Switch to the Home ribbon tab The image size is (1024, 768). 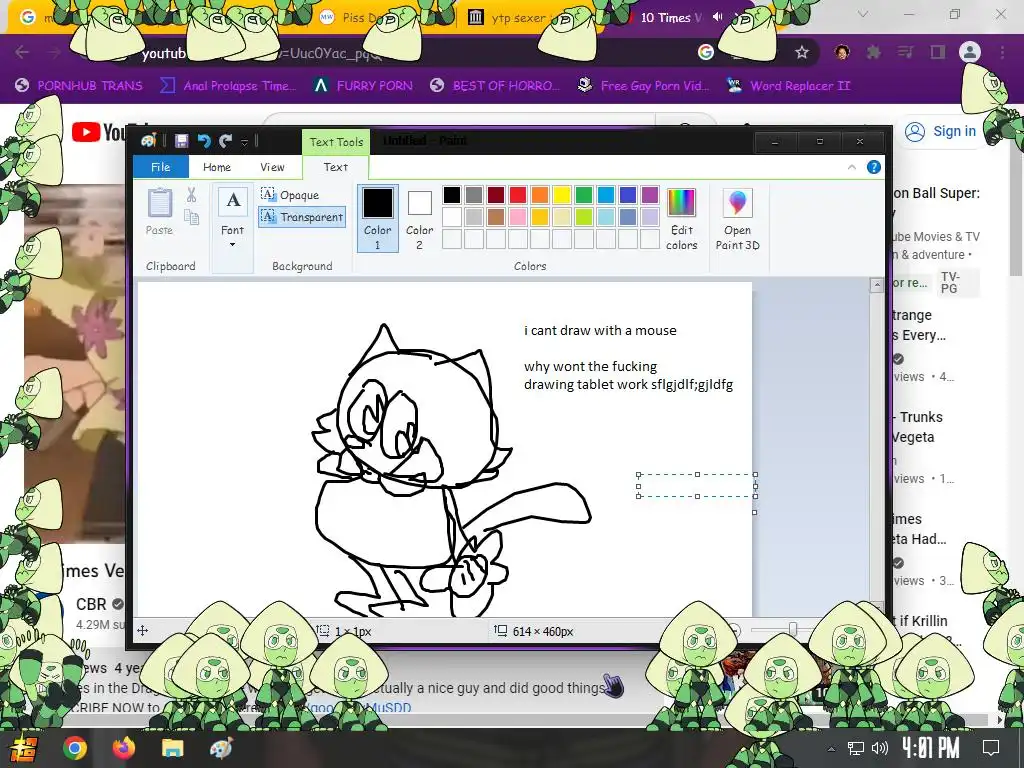pos(217,167)
